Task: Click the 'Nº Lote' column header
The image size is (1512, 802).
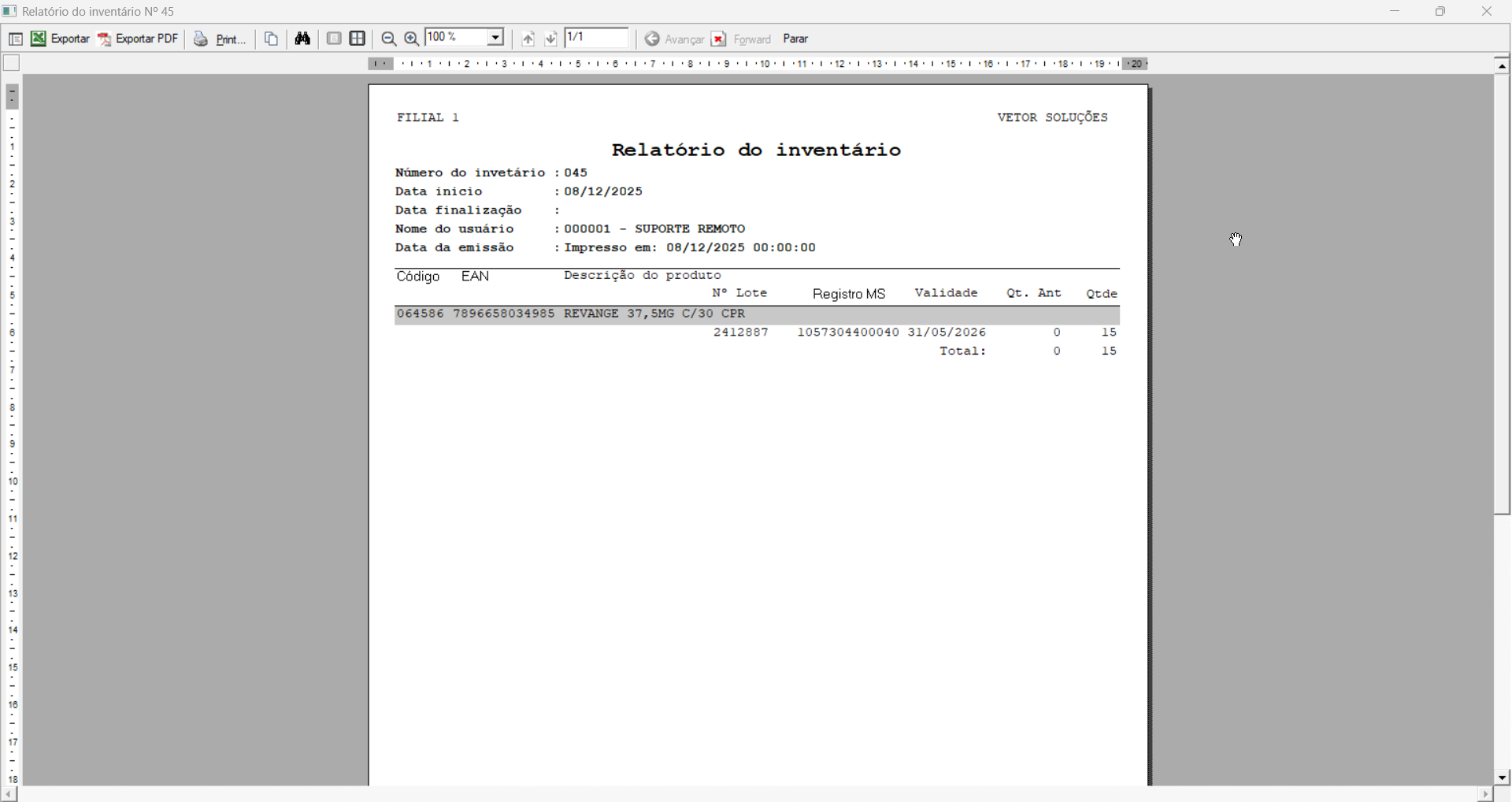Action: click(740, 293)
